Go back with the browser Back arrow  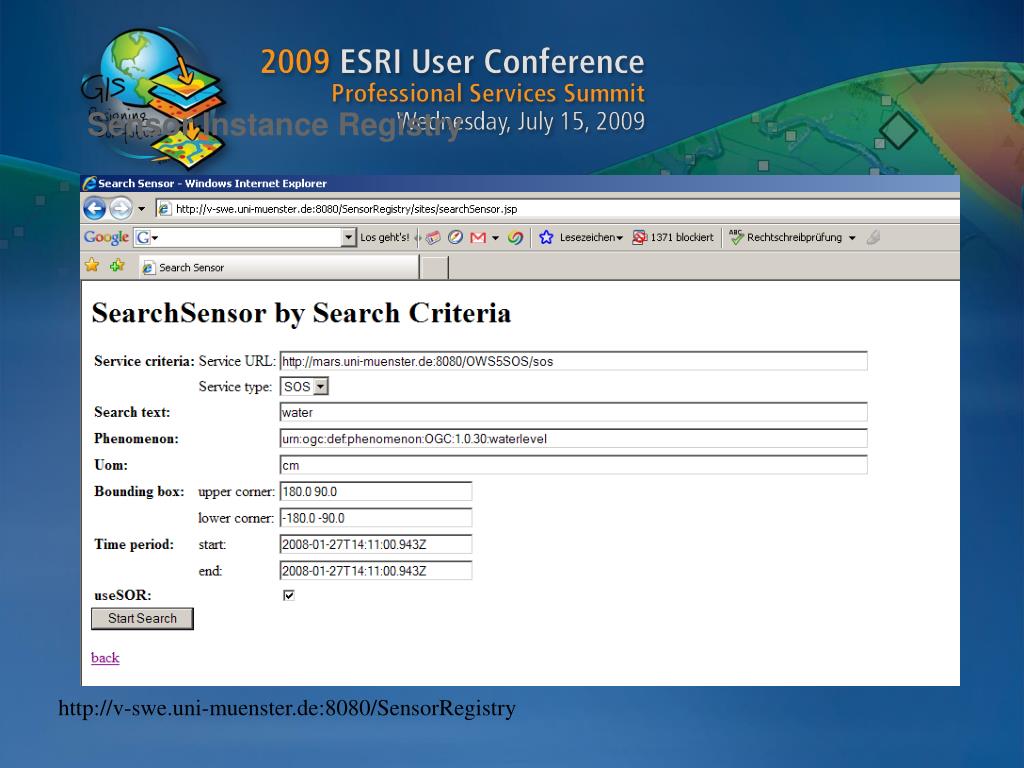(95, 209)
